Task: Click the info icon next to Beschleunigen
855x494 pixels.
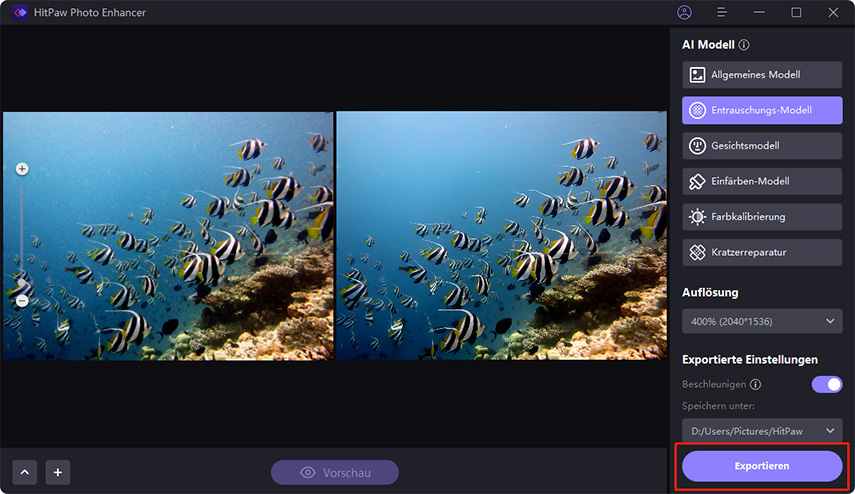Action: tap(756, 384)
